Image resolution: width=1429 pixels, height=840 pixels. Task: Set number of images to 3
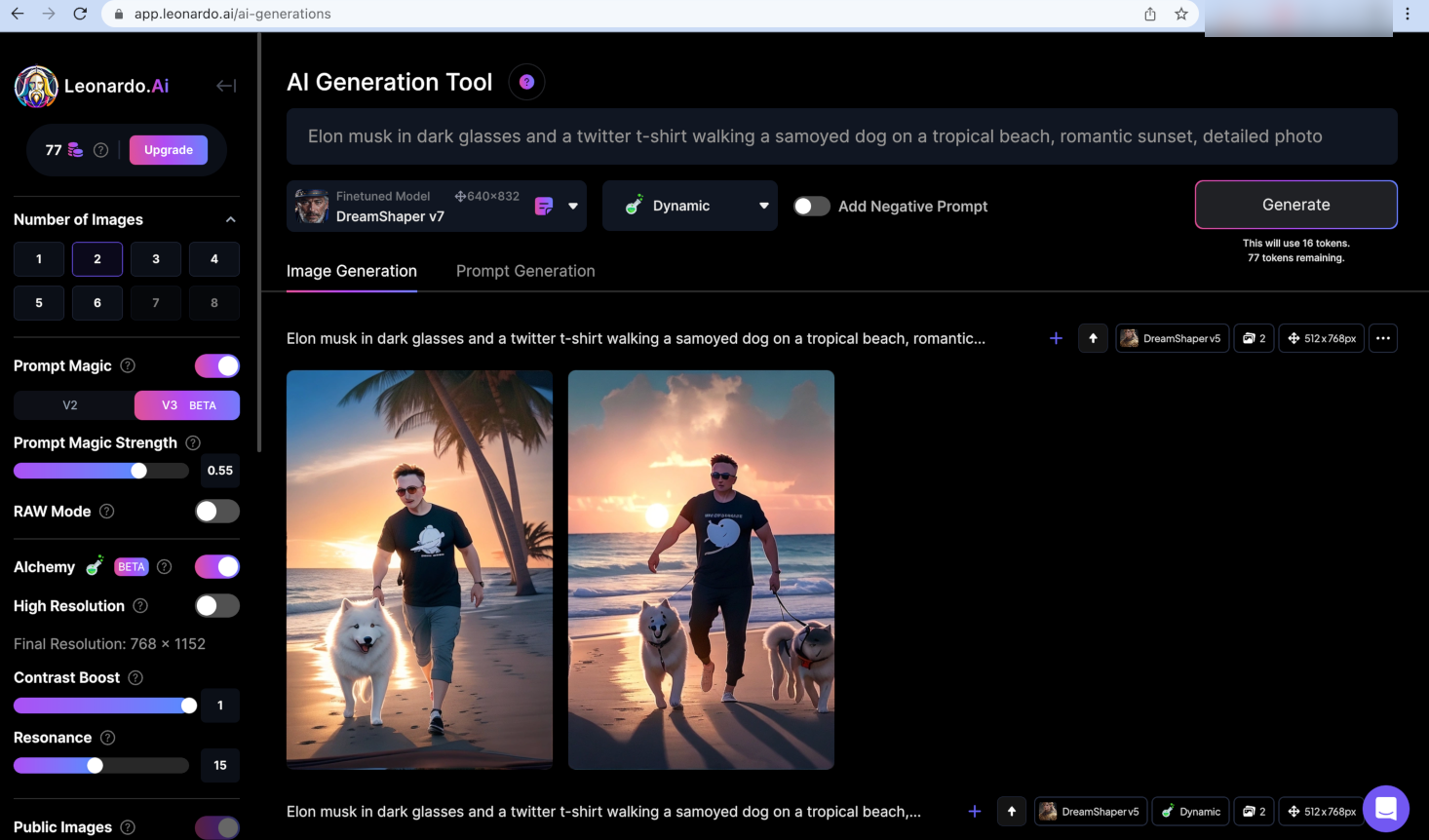pos(156,259)
